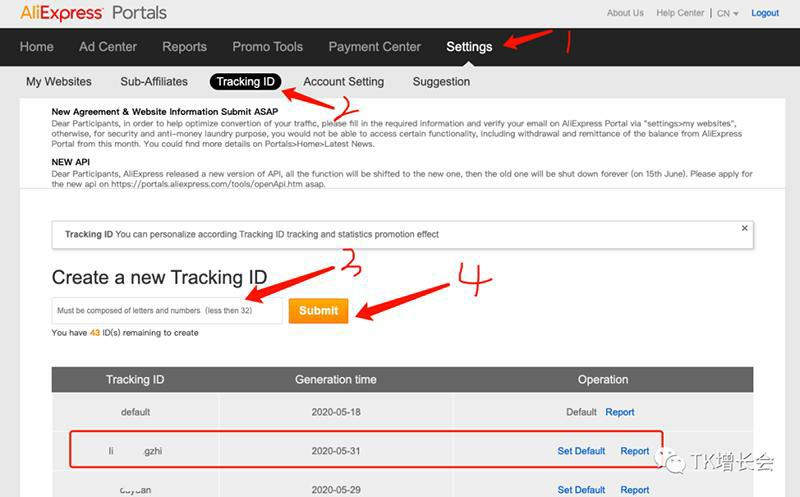Open Report for the default tracking ID
800x497 pixels.
pos(619,412)
